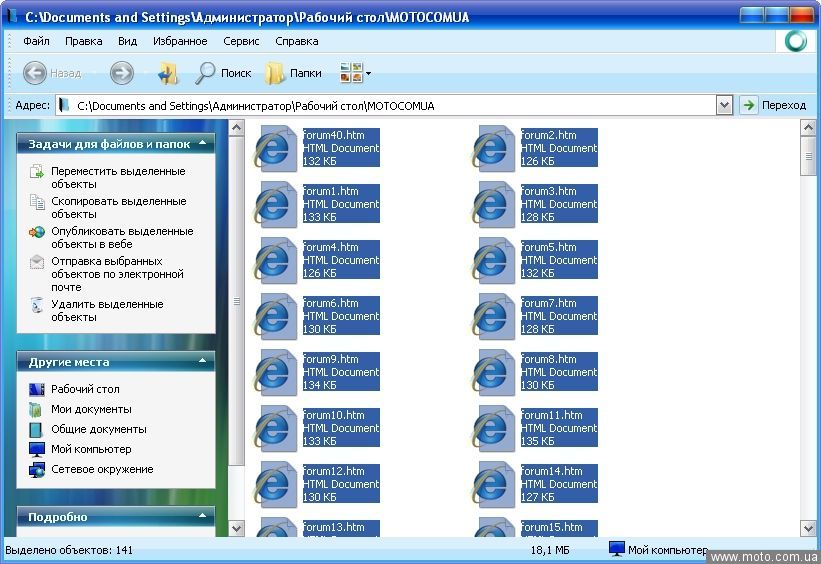Select the forum6.htm file icon
The width and height of the screenshot is (821, 564).
click(x=275, y=316)
